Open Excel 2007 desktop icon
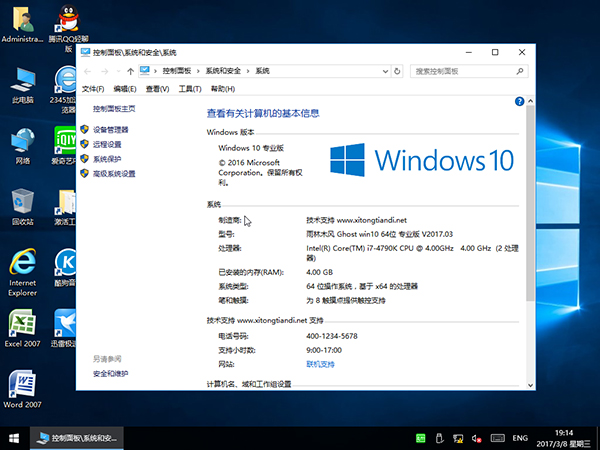Screen dimensions: 600x450 [x=21, y=329]
